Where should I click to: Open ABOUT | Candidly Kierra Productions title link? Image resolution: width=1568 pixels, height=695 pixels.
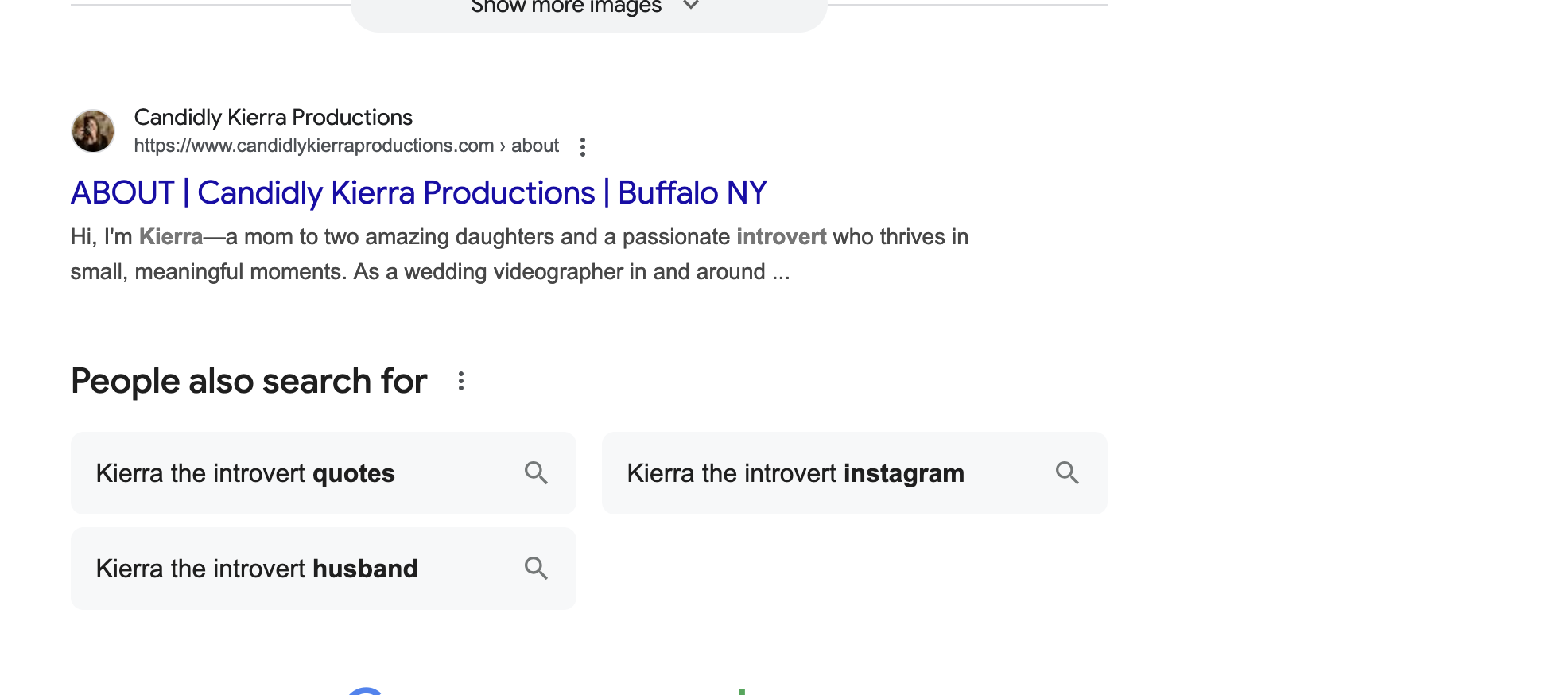pyautogui.click(x=418, y=193)
